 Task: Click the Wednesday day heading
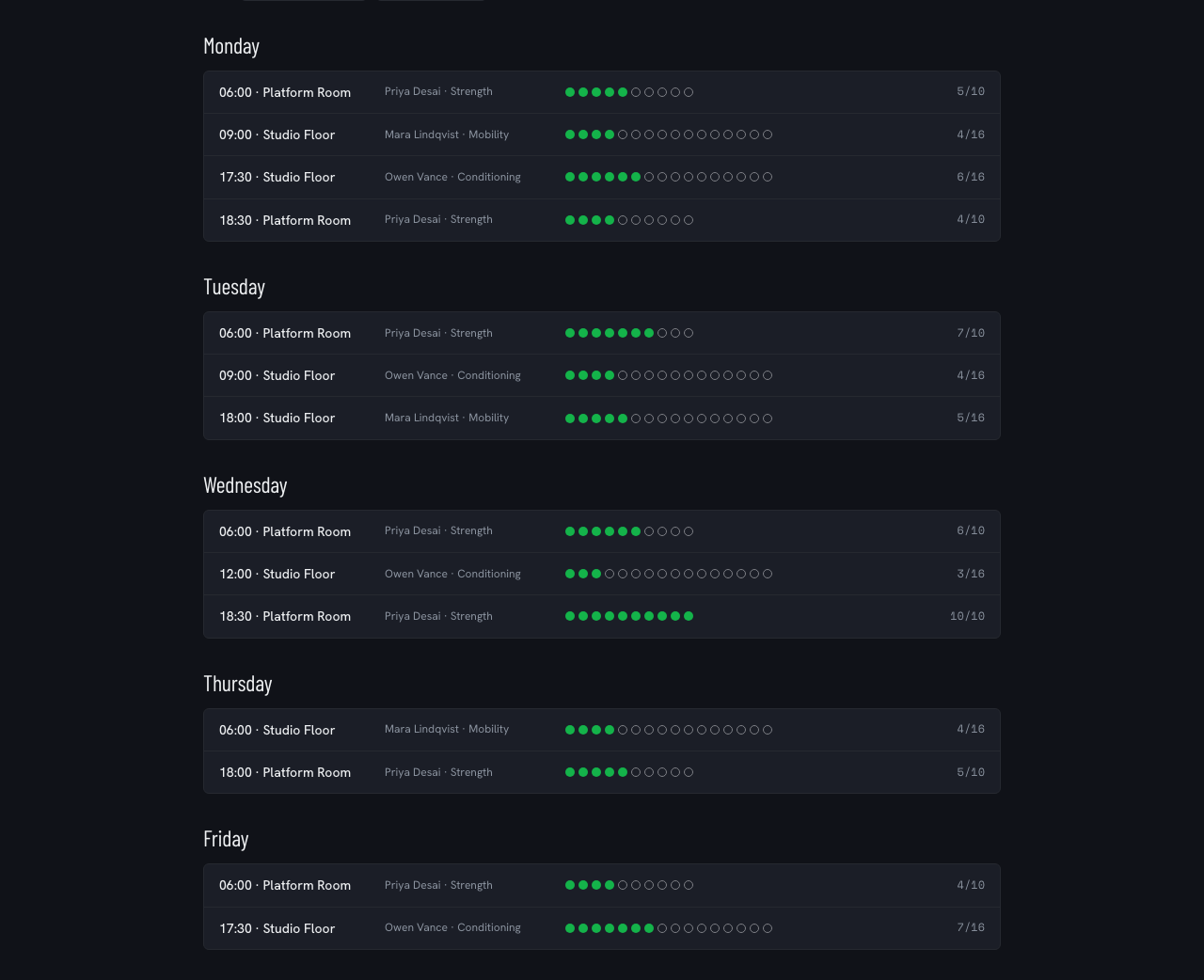tap(246, 485)
